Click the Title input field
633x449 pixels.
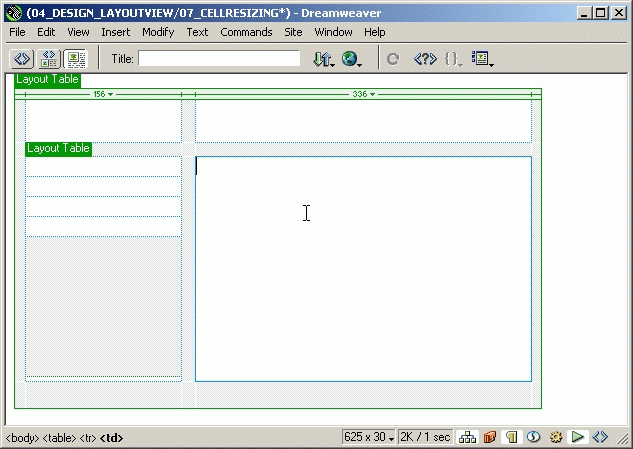point(219,59)
